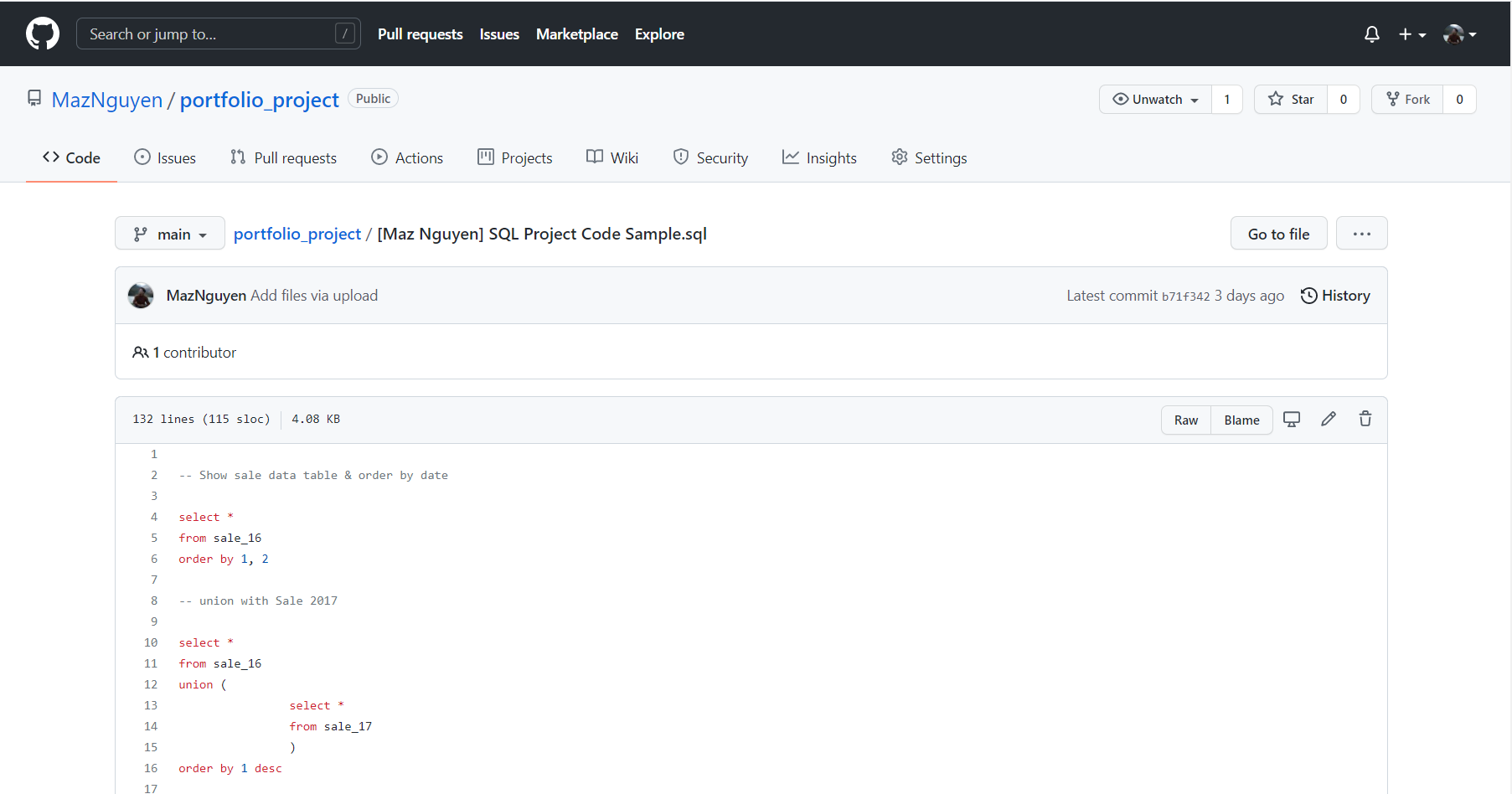This screenshot has height=794, width=1512.
Task: View the stargazers count next to Star
Action: coord(1344,99)
